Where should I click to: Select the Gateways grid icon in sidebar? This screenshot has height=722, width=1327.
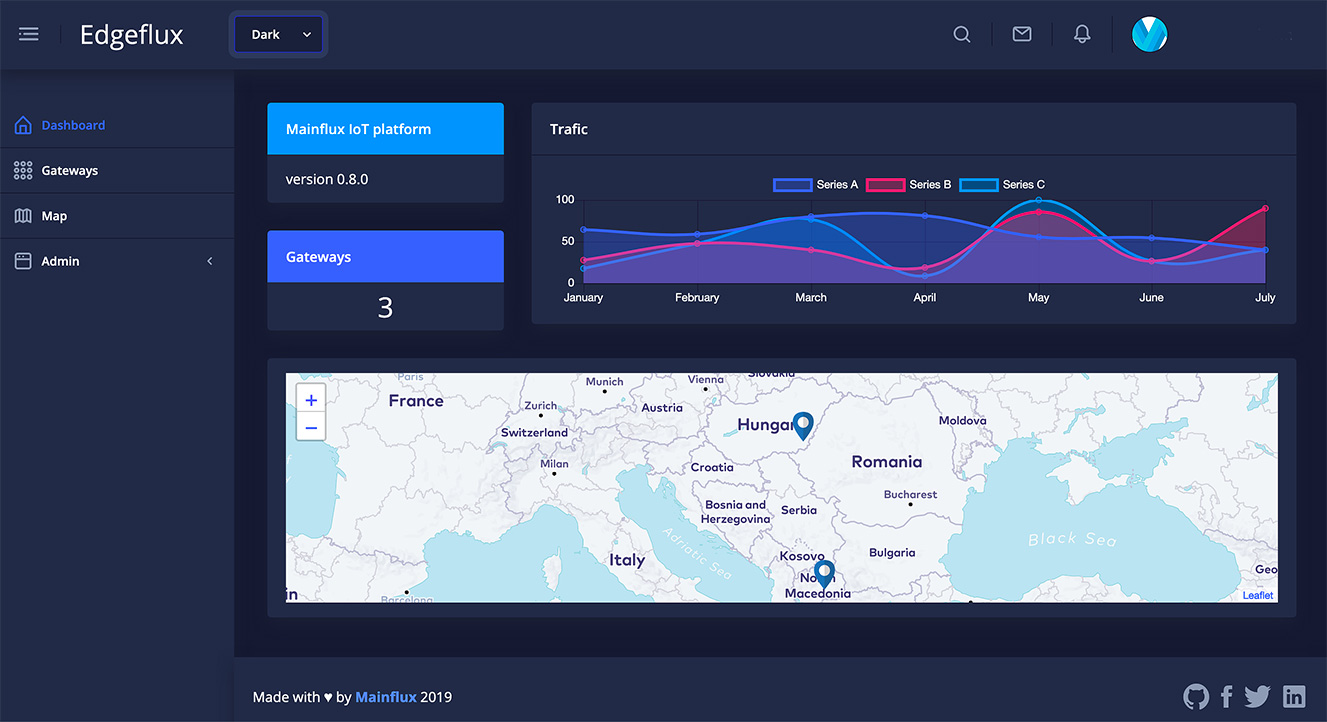pos(22,170)
